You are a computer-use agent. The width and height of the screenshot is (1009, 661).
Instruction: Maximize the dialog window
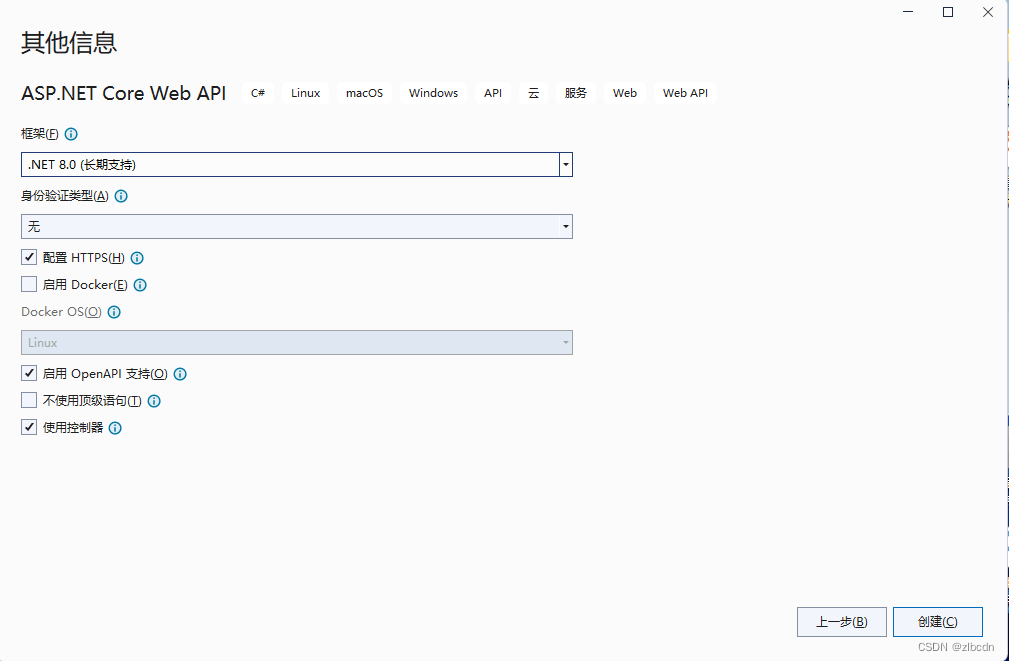[948, 12]
